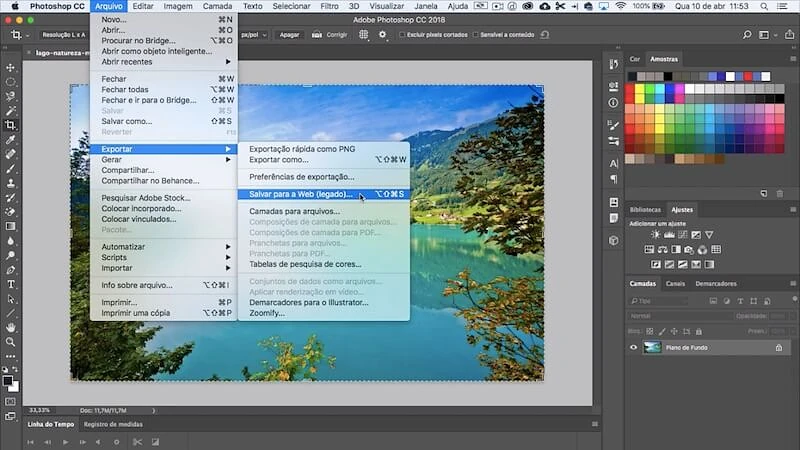800x450 pixels.
Task: Click the lock icon on Plano de Fundo layer
Action: (779, 347)
